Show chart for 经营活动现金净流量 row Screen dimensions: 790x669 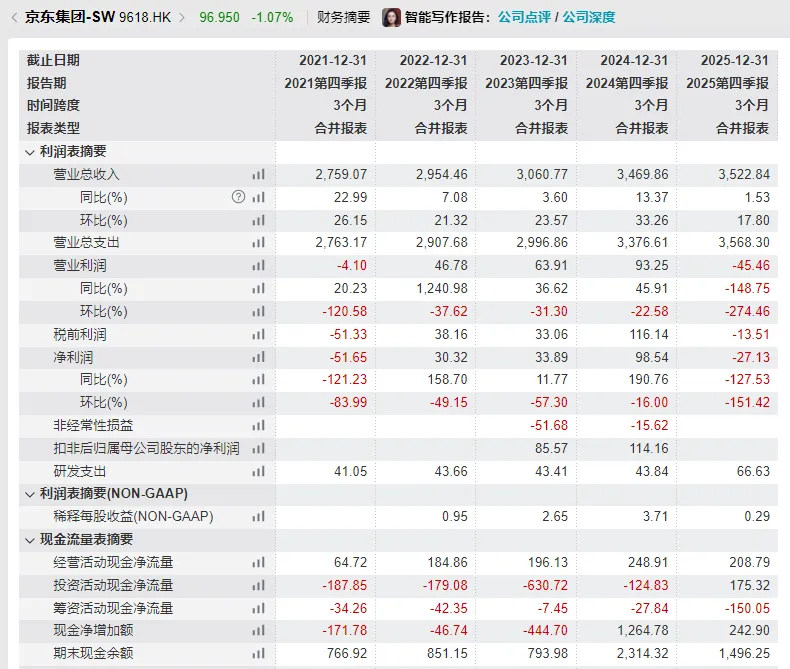258,562
